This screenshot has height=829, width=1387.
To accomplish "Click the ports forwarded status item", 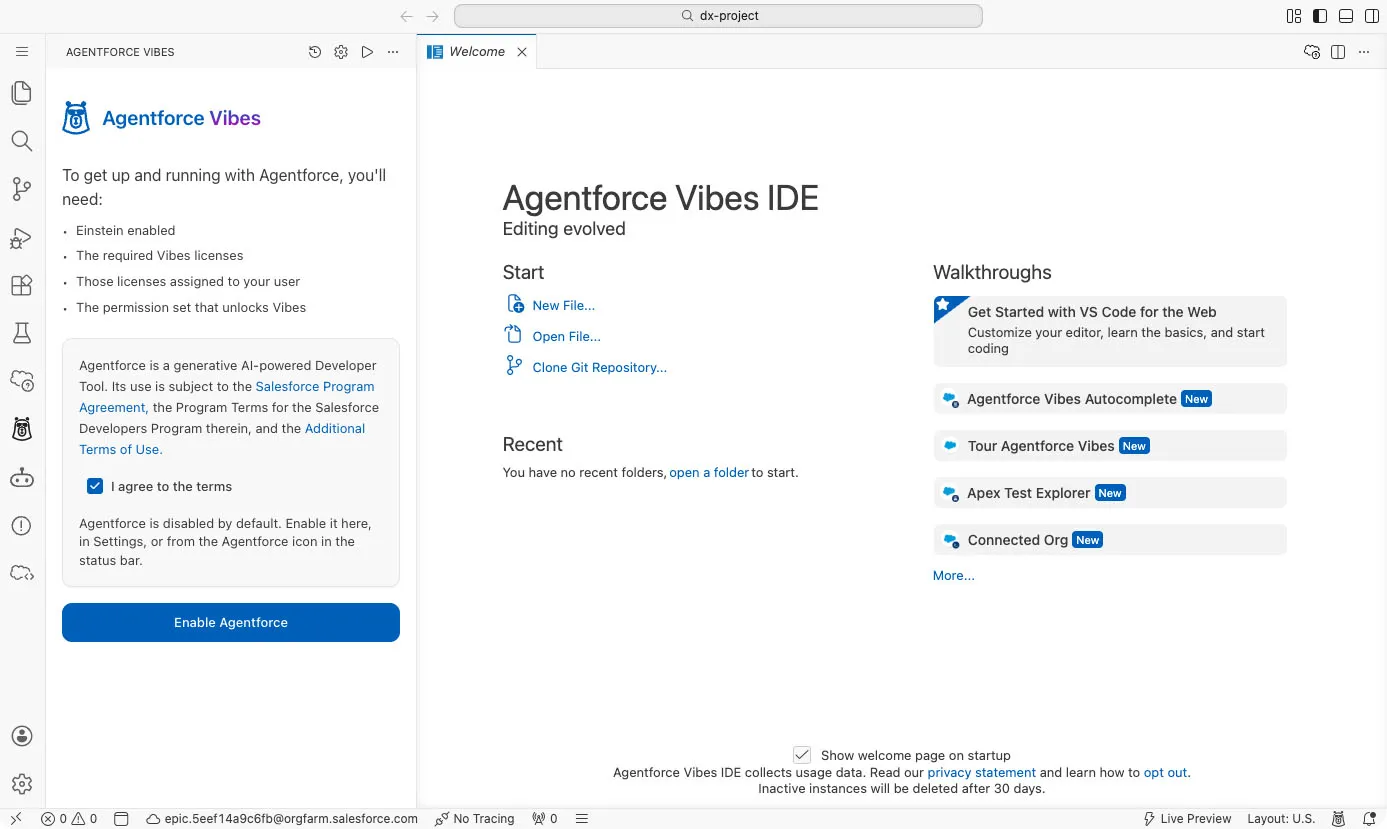I will coord(545,818).
